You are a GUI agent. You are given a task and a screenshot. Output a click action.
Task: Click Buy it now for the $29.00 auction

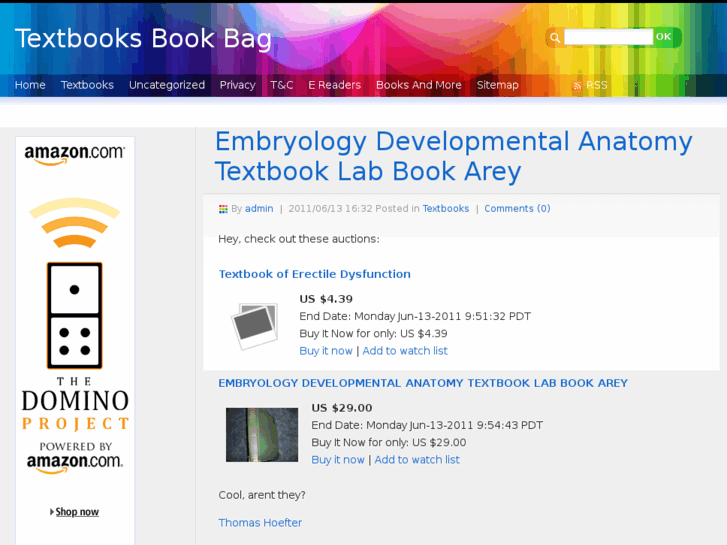pos(338,460)
